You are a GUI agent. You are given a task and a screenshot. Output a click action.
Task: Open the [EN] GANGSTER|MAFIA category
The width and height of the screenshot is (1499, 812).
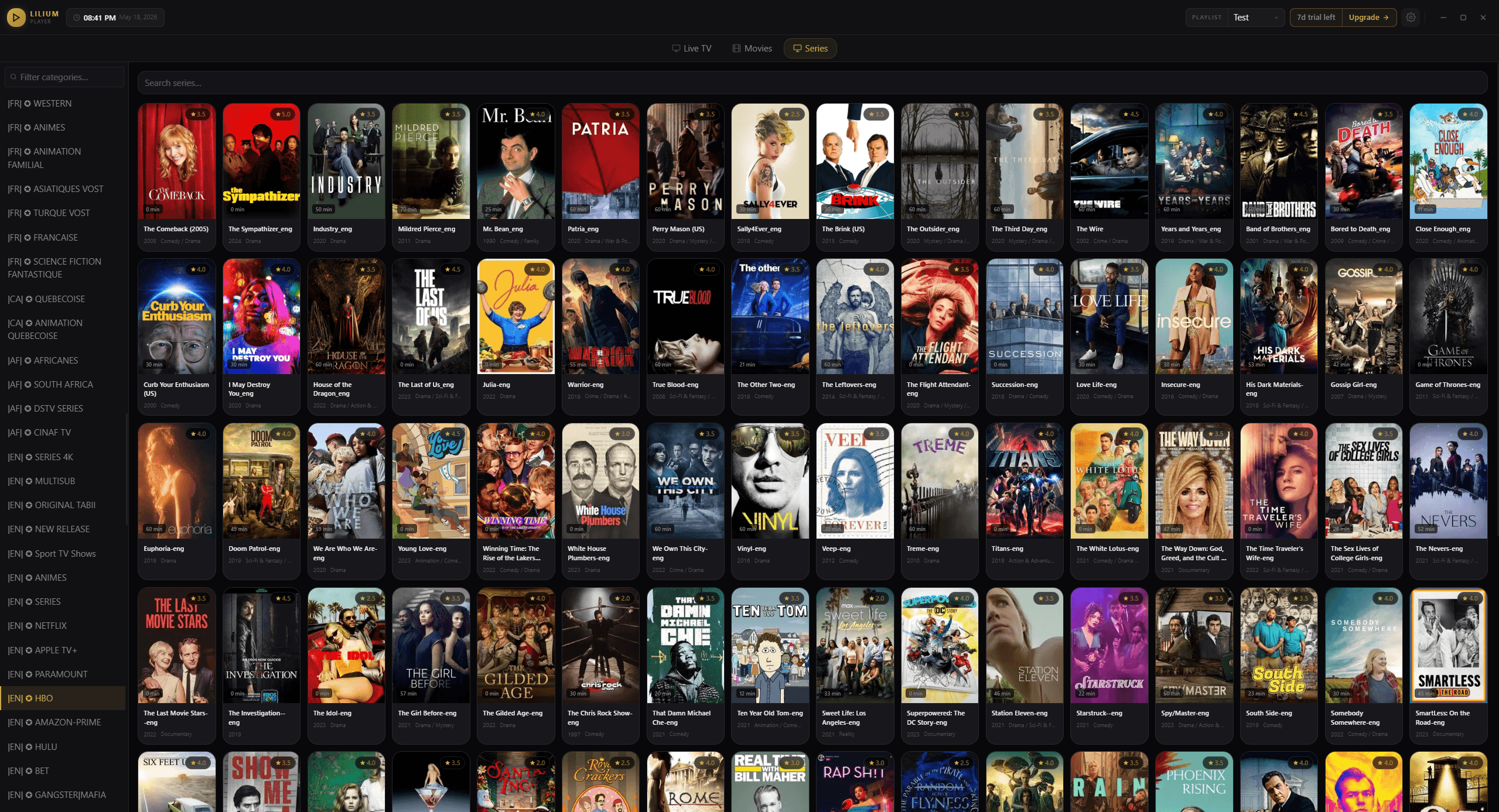(x=63, y=794)
